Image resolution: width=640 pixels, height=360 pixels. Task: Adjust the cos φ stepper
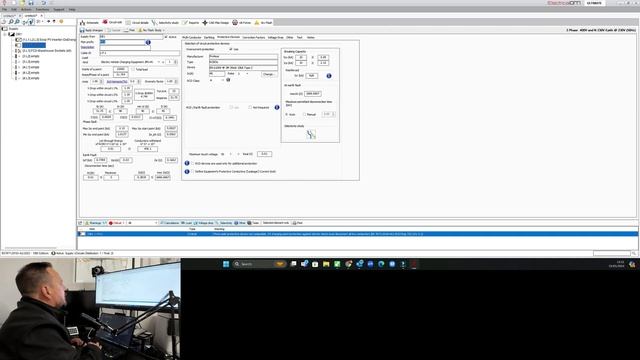point(101,81)
